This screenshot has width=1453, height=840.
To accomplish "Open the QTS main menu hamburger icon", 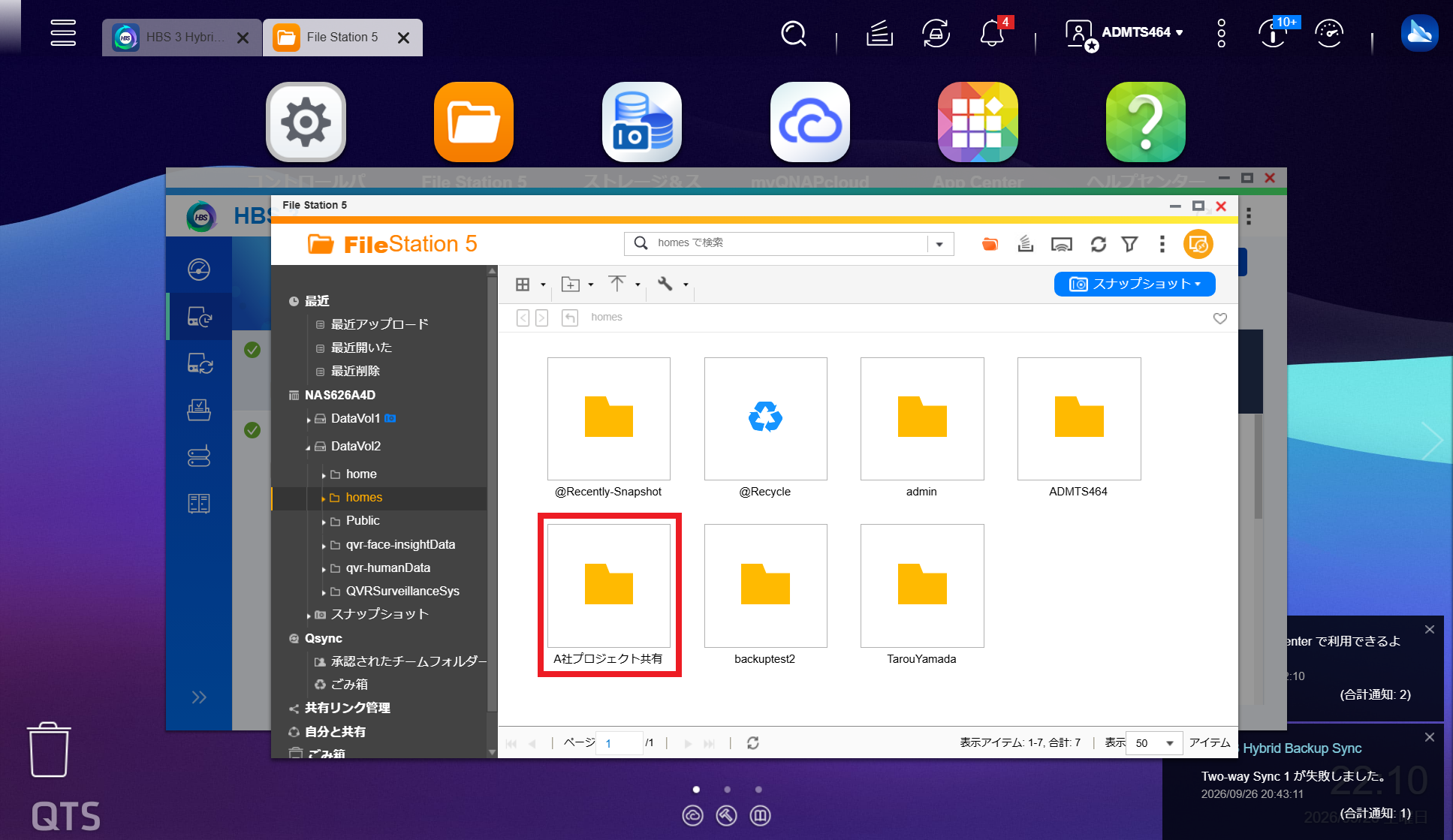I will [63, 32].
